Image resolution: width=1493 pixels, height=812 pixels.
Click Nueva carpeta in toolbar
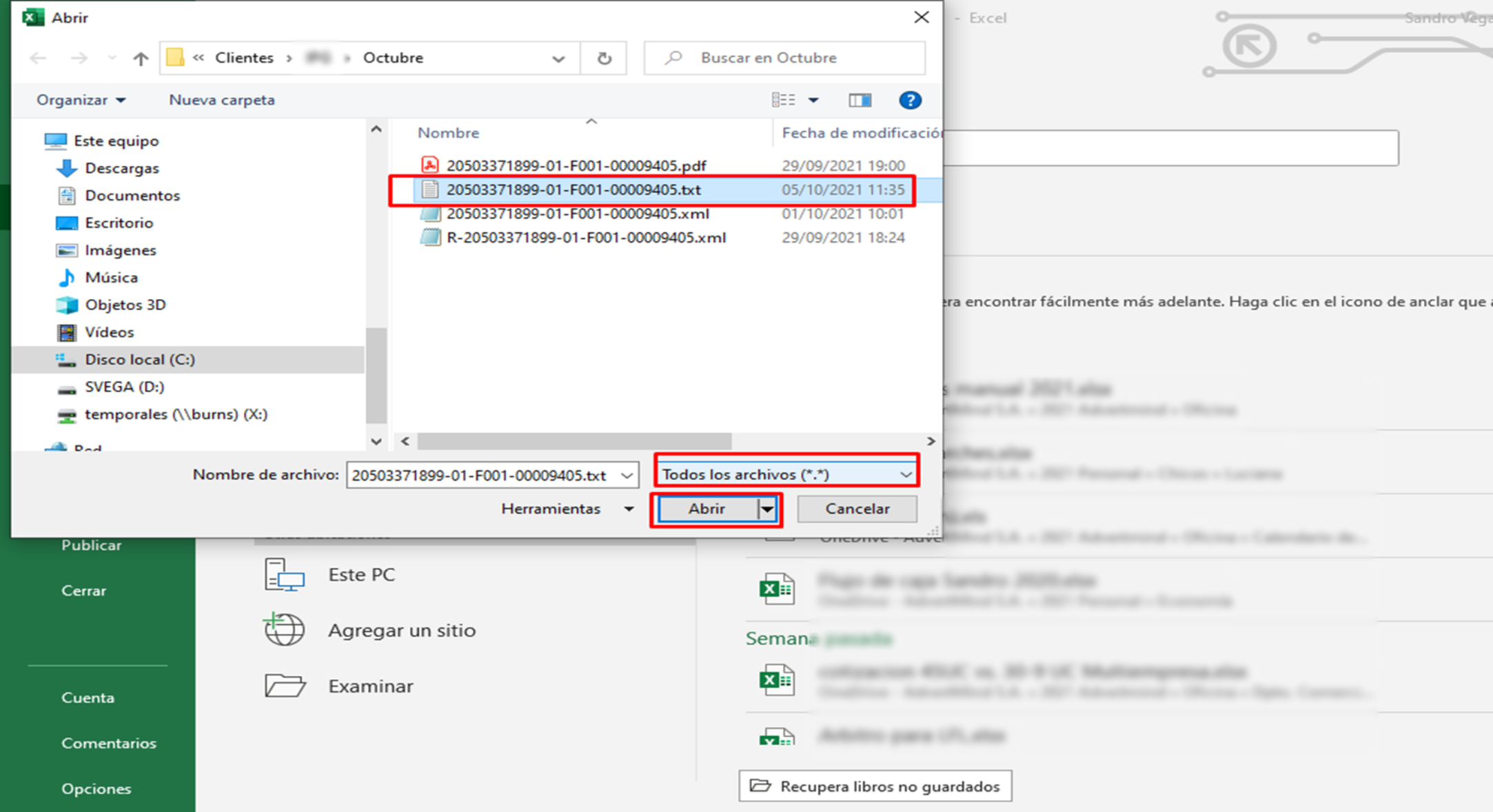221,100
